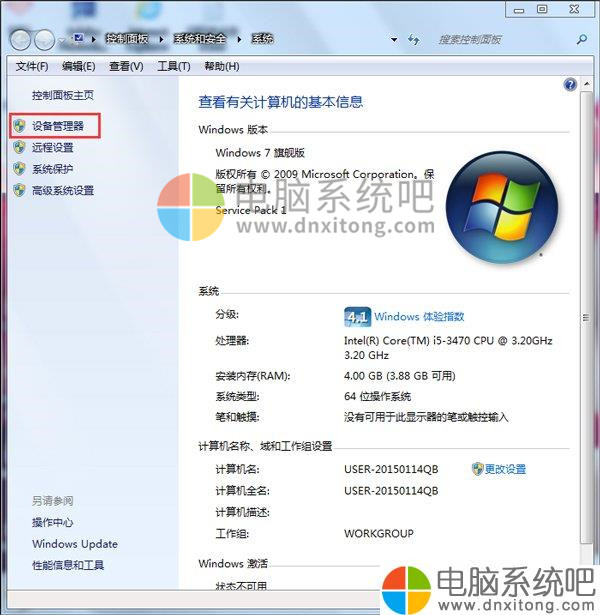Click the refresh arrows icon in address bar
The height and width of the screenshot is (615, 600).
coord(414,39)
